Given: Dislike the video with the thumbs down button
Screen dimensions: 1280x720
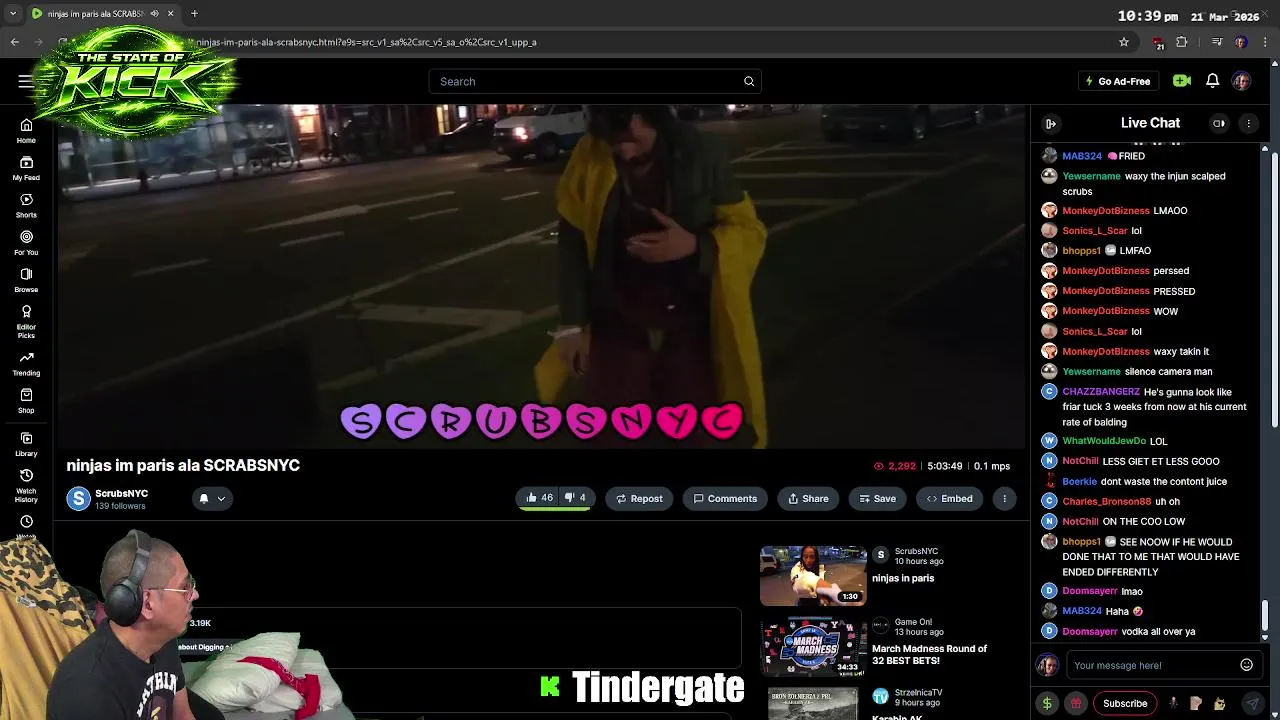Looking at the screenshot, I should coord(575,498).
